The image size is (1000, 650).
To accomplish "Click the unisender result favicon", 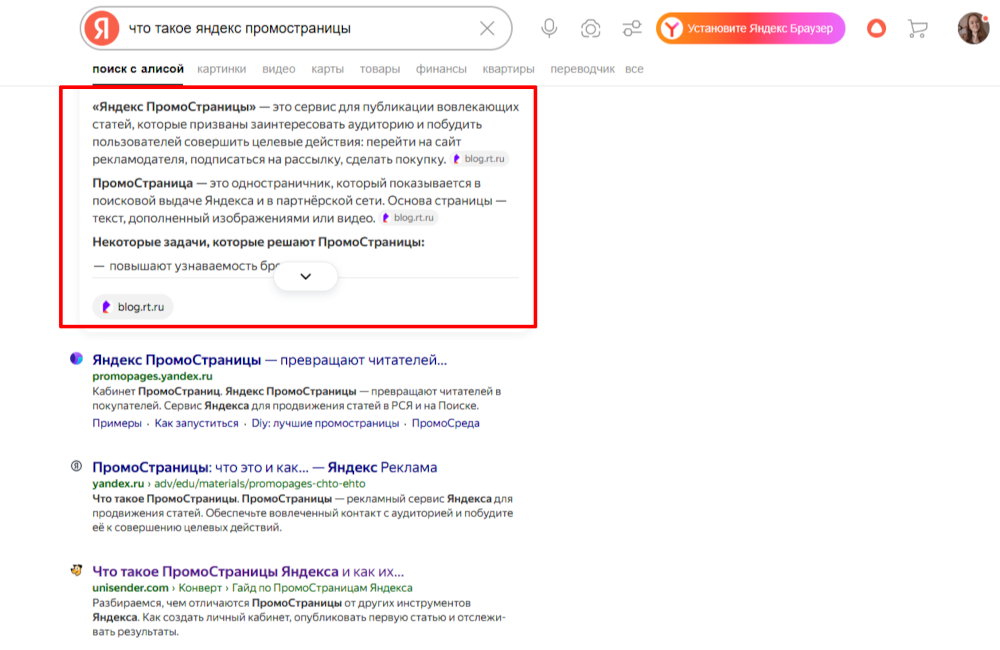I will (x=77, y=570).
